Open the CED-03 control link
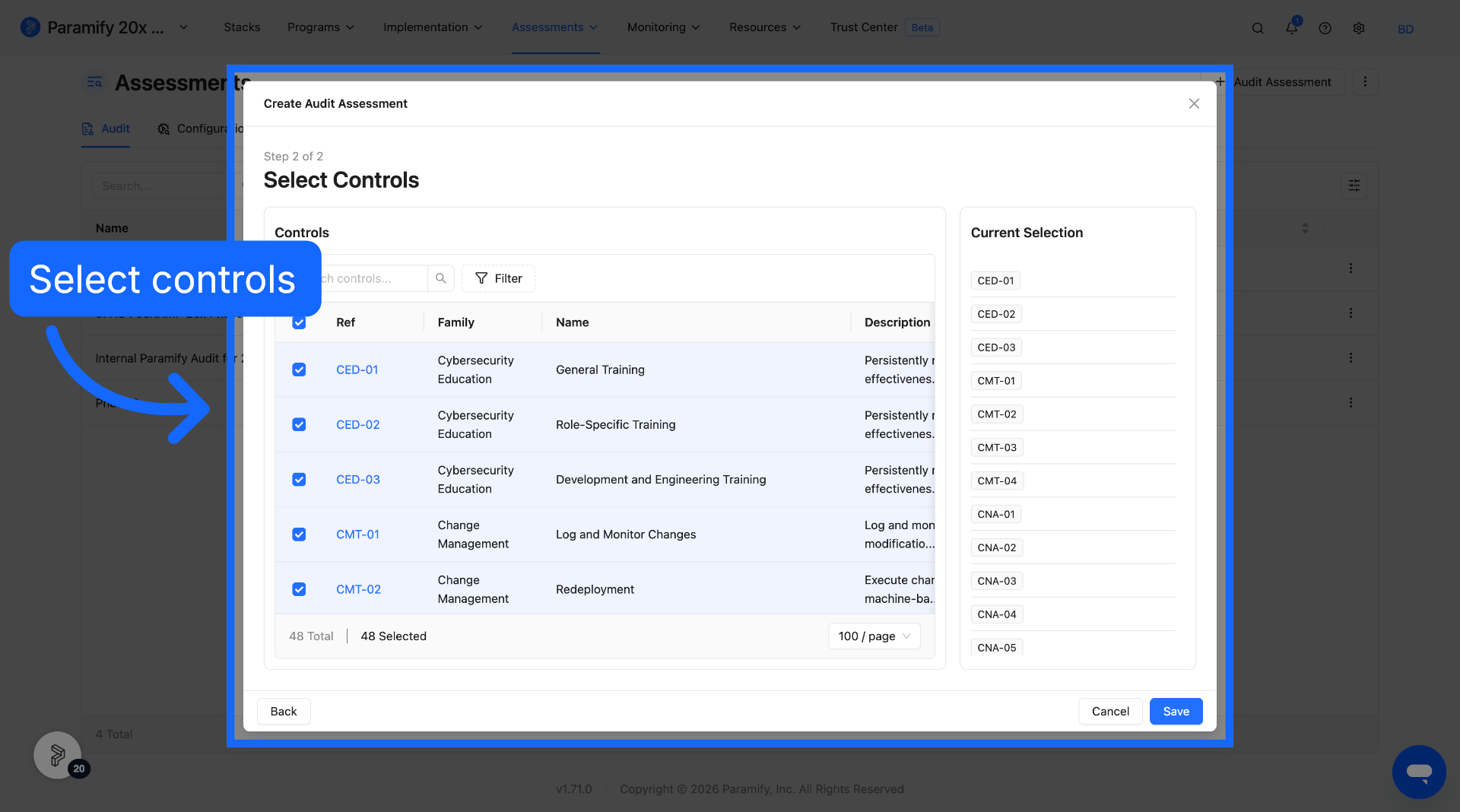This screenshot has height=812, width=1460. click(357, 480)
